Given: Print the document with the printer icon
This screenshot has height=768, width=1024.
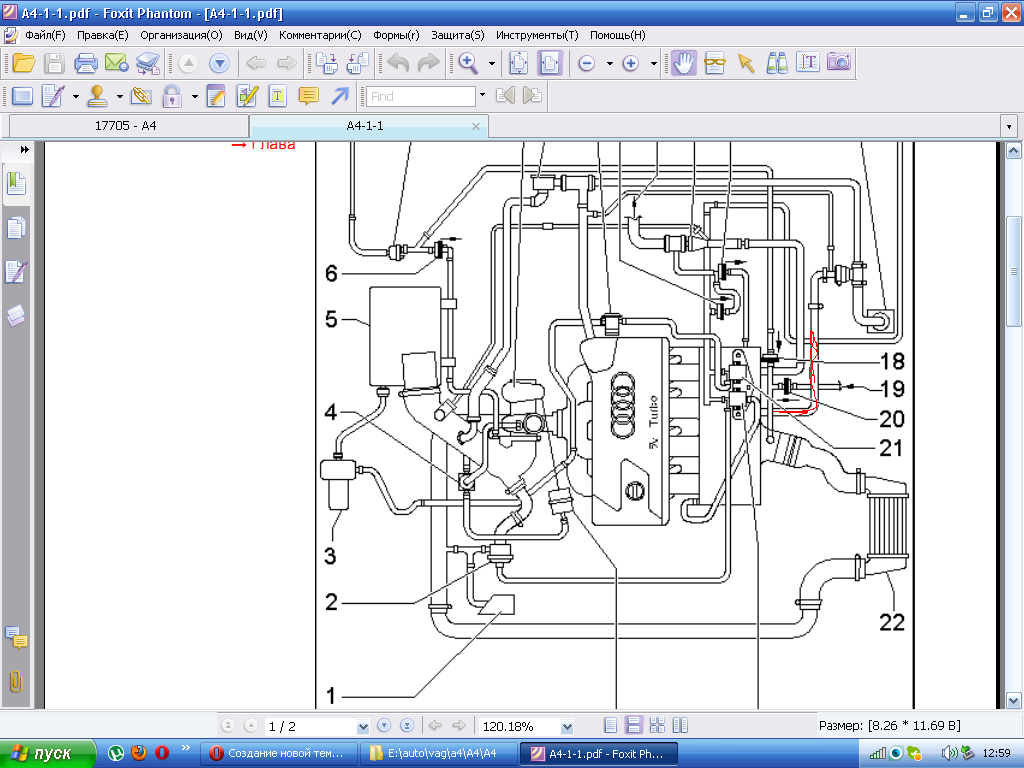Looking at the screenshot, I should pyautogui.click(x=86, y=63).
